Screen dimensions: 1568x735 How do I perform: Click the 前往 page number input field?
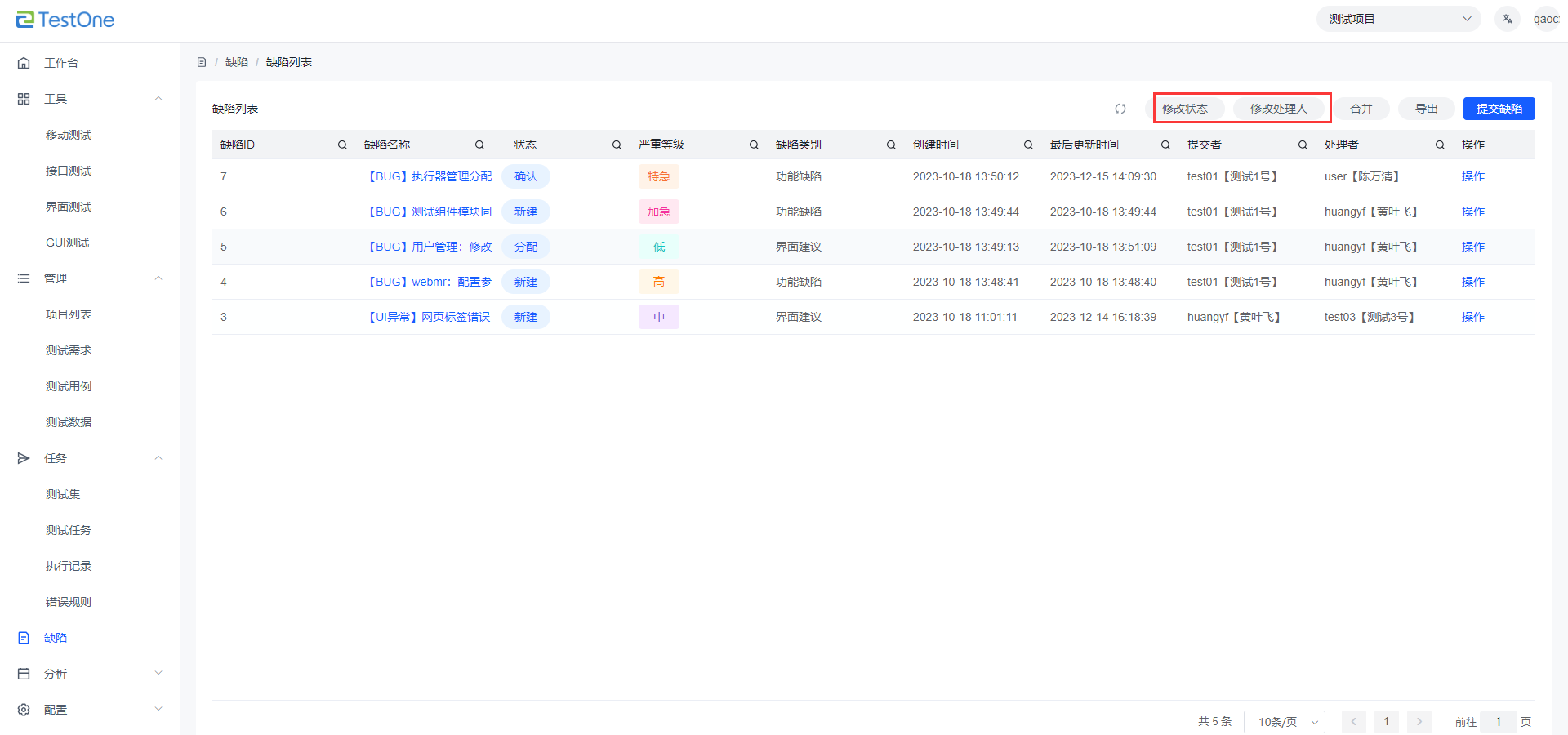click(1498, 722)
